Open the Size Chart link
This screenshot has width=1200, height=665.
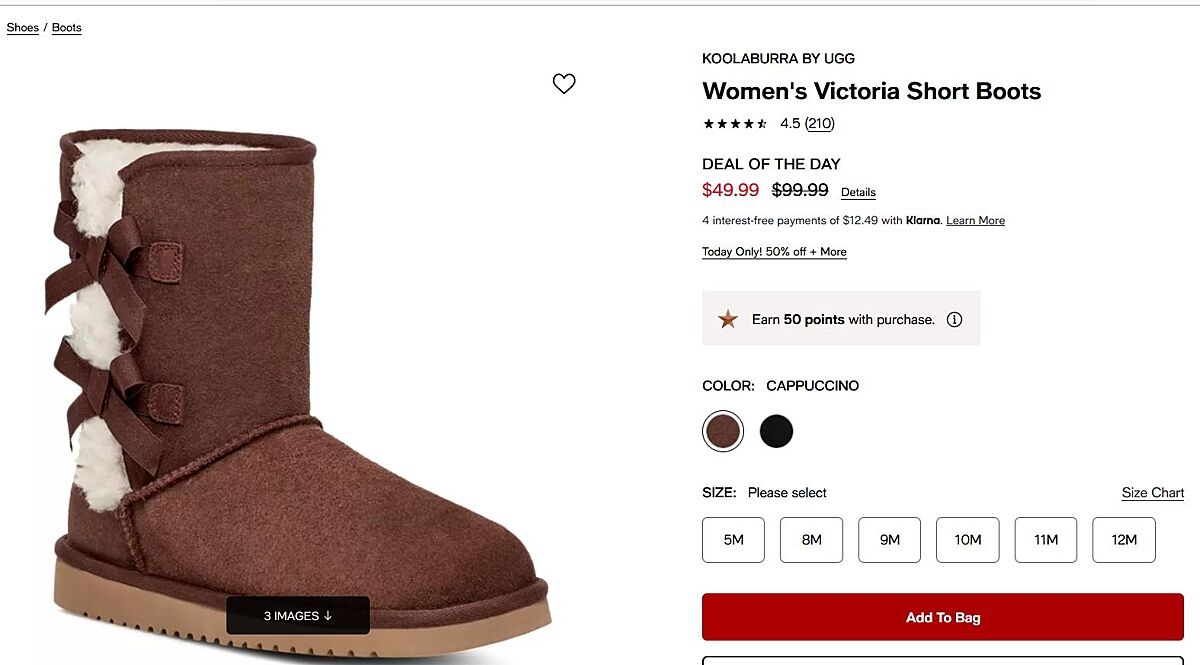point(1152,493)
